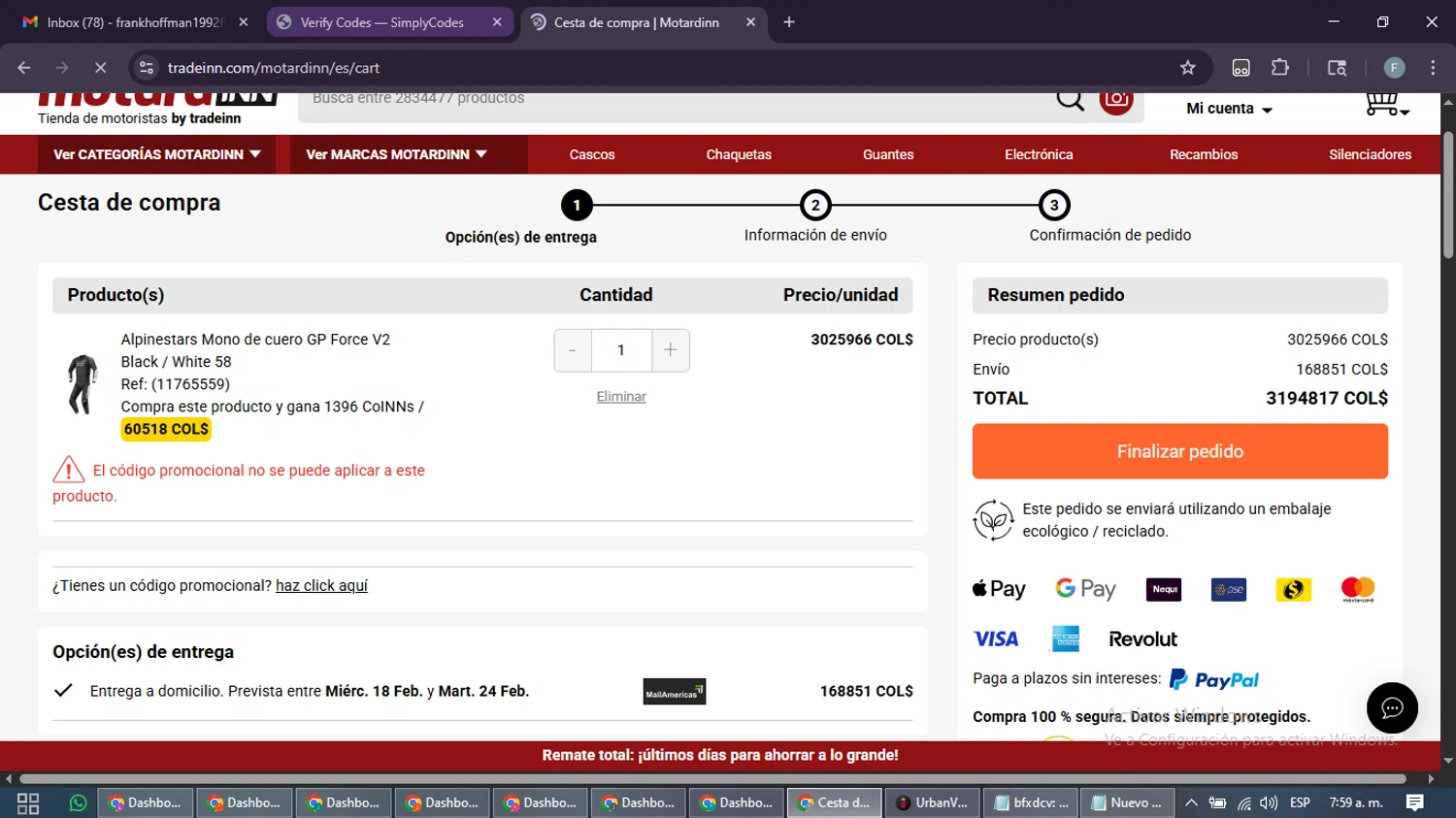Click the VISA logo
Viewport: 1456px width, 818px height.
[x=996, y=638]
